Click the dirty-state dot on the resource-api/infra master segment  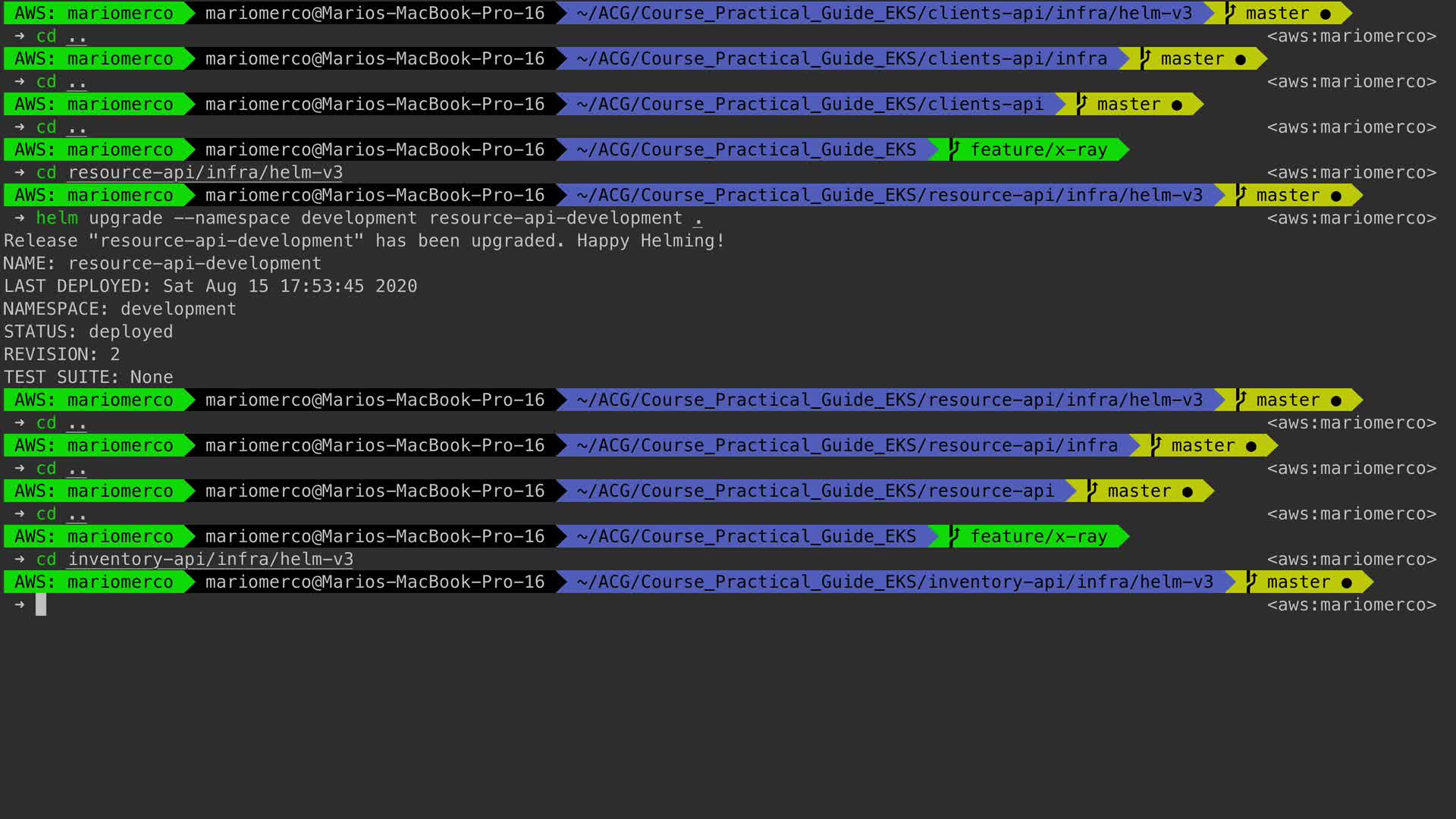click(x=1250, y=446)
